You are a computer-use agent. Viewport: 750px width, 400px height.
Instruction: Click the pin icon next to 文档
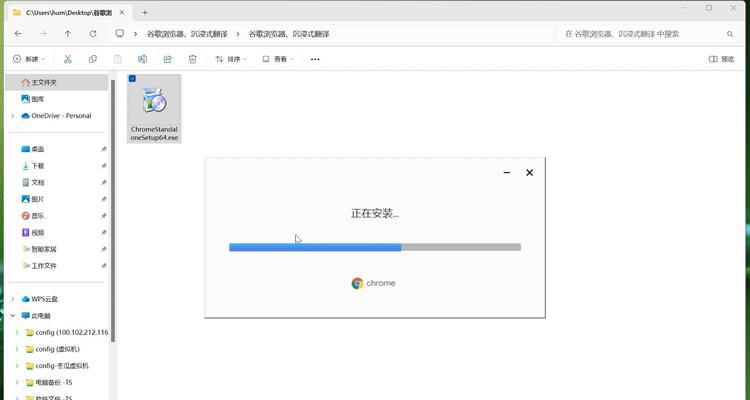click(x=103, y=182)
